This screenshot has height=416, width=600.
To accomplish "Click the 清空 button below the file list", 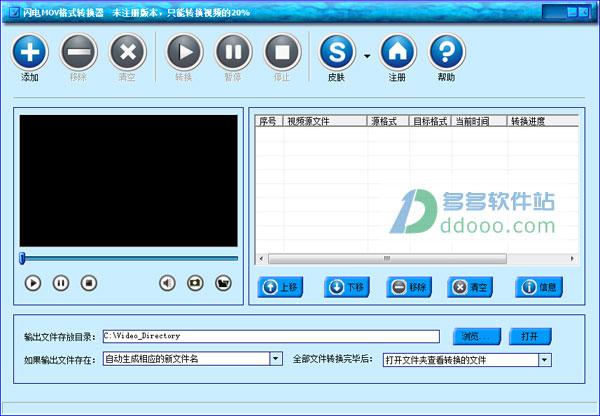I will click(470, 287).
